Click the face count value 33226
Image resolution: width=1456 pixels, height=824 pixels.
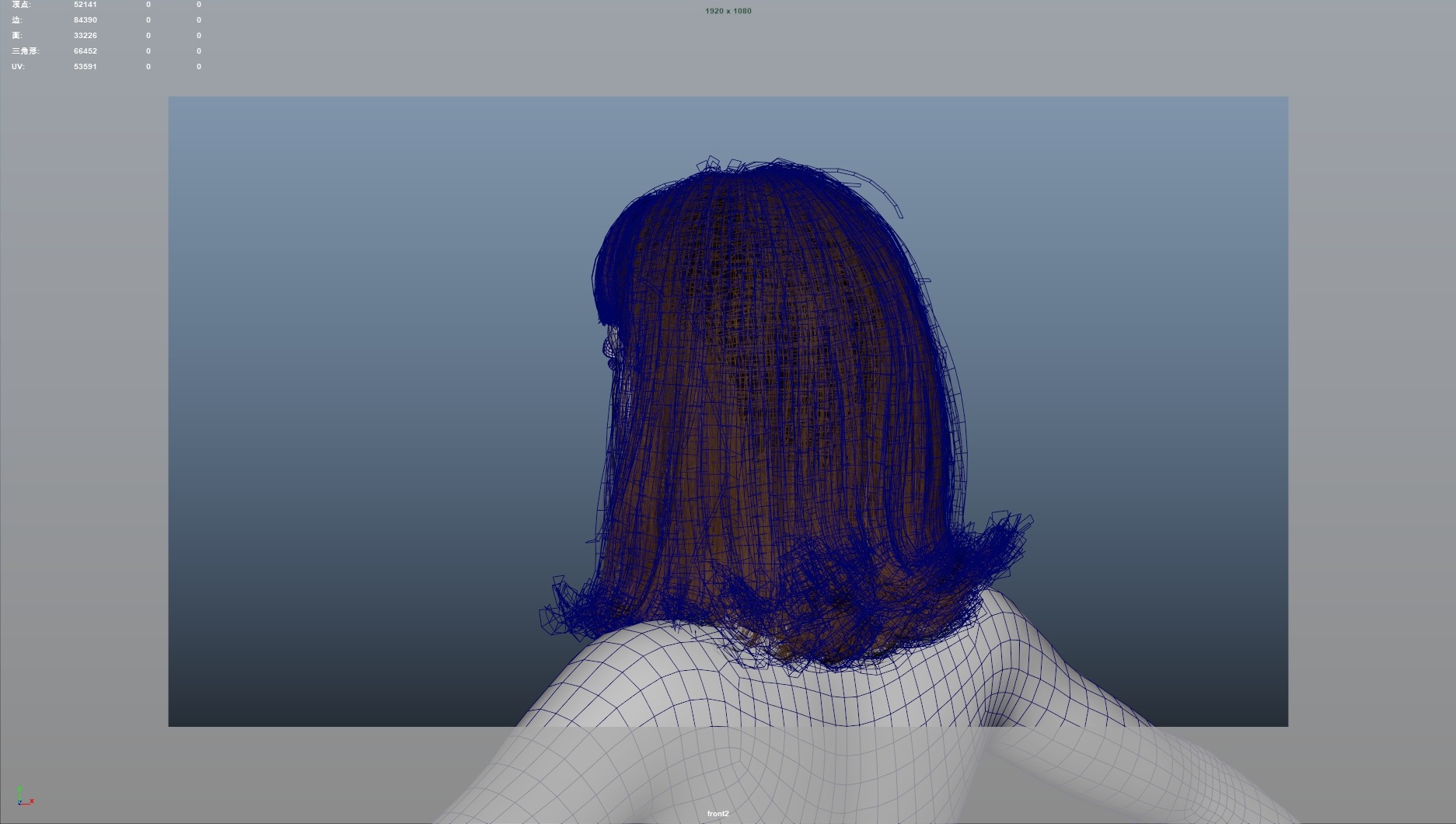[x=86, y=36]
